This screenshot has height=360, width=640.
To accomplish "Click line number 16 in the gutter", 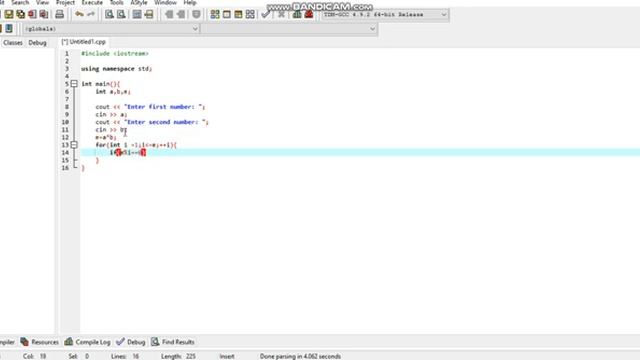I will point(65,168).
